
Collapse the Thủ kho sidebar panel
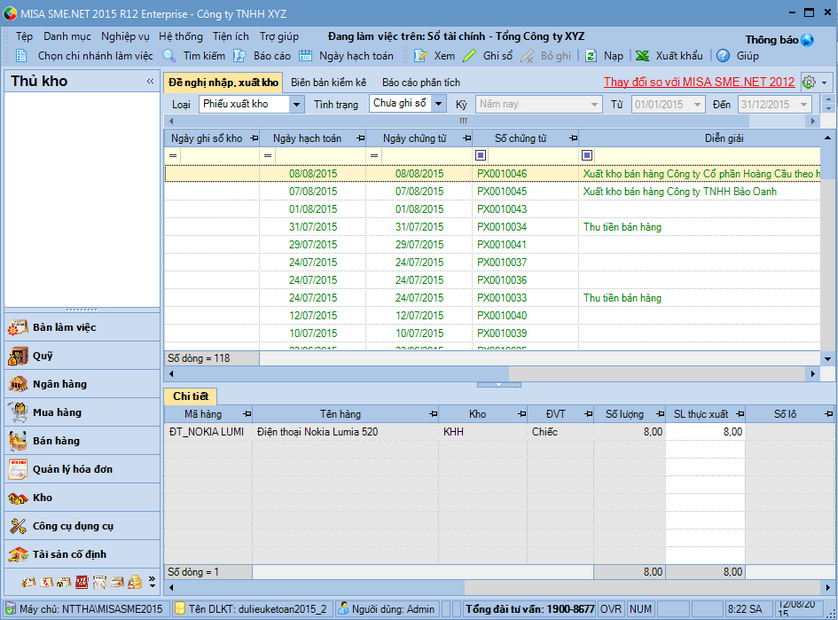point(150,81)
